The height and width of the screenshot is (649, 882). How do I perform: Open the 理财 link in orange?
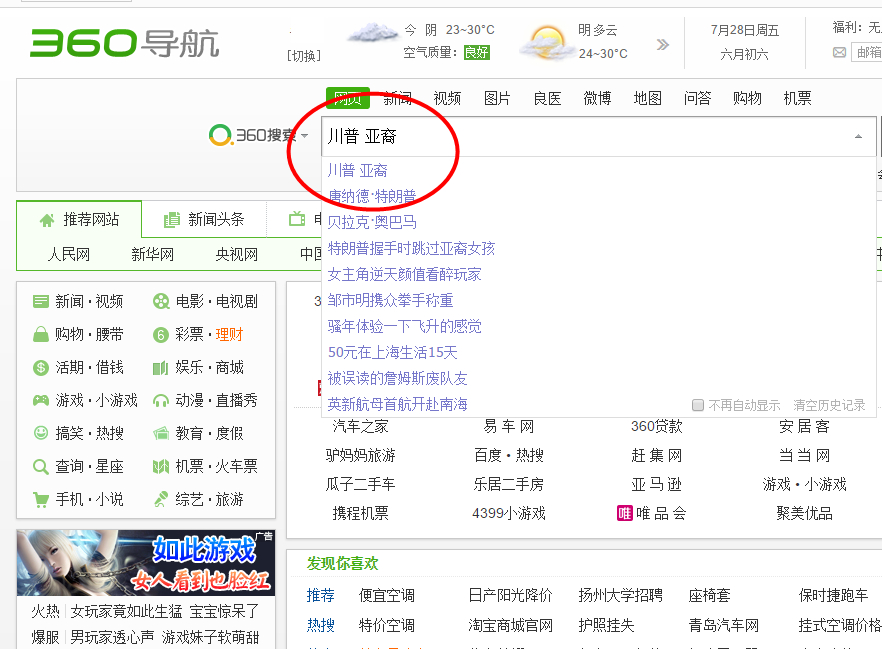(230, 335)
